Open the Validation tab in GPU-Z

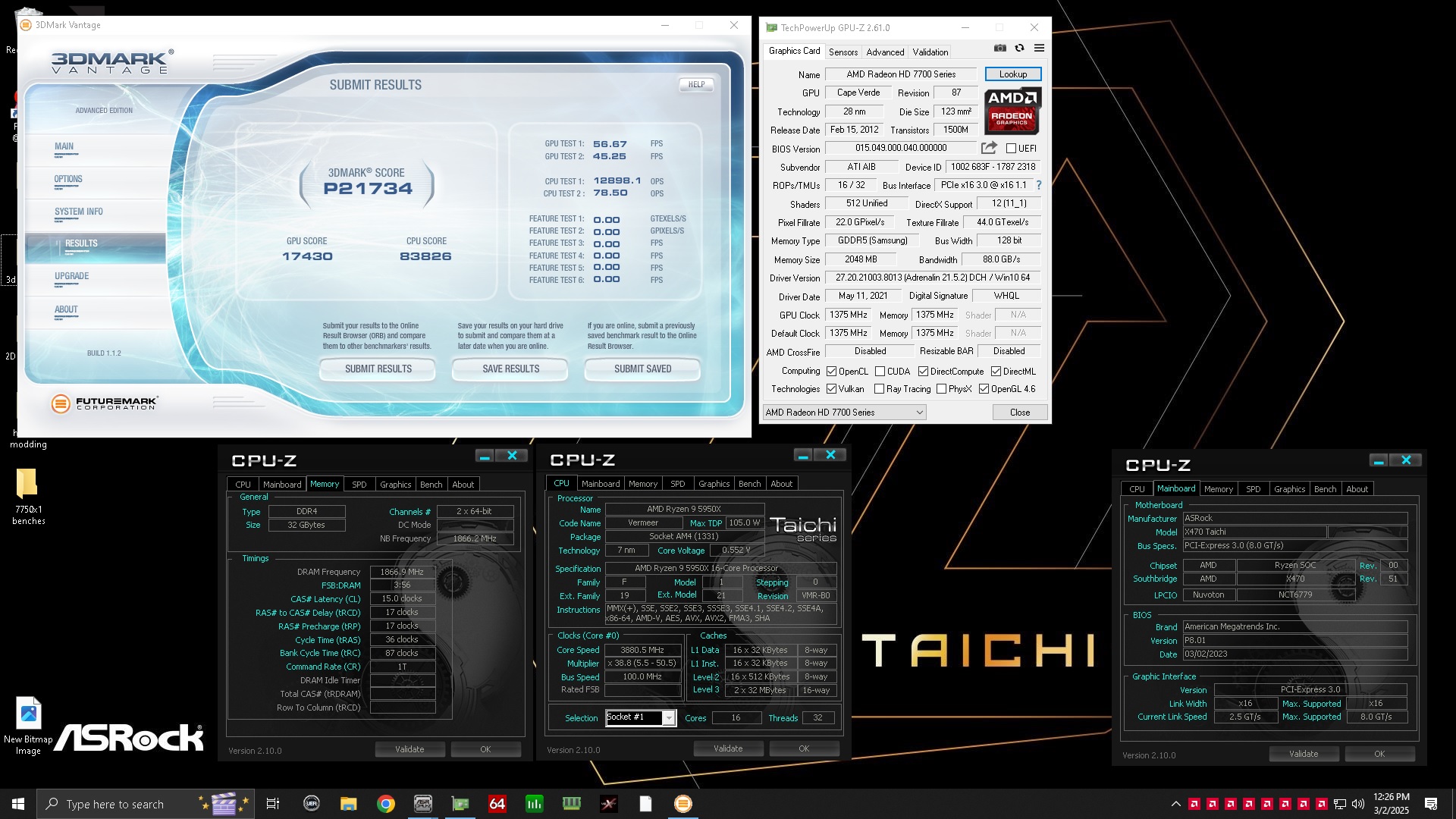point(930,52)
